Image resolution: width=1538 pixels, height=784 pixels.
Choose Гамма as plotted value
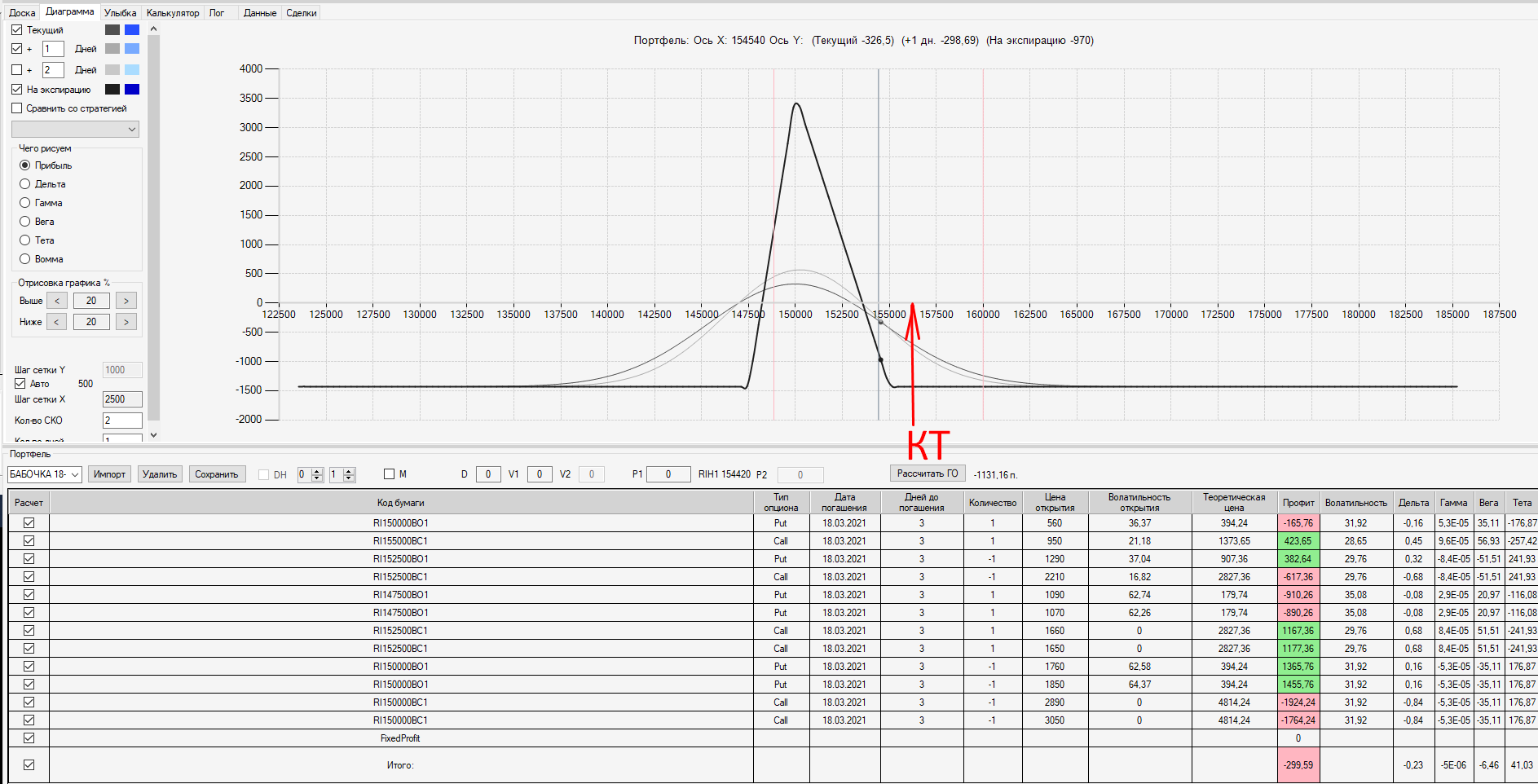(x=25, y=203)
